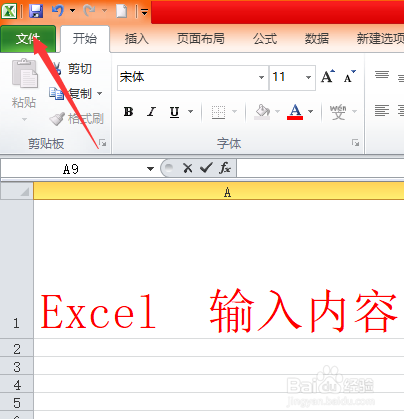Save the workbook with the floppy disk icon
404x419 pixels.
click(x=36, y=11)
